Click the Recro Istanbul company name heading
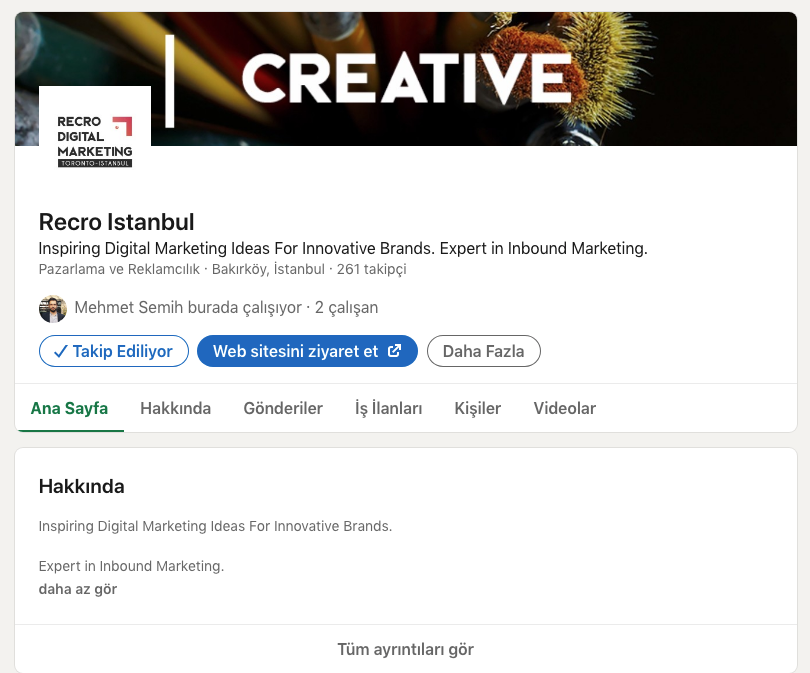Screen dimensions: 810x673 [117, 222]
